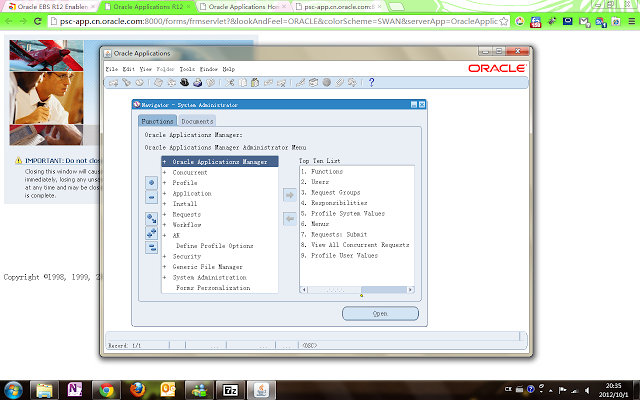Click the Expand Branch navigator button
Screen dimensions: 640x400
151,219
